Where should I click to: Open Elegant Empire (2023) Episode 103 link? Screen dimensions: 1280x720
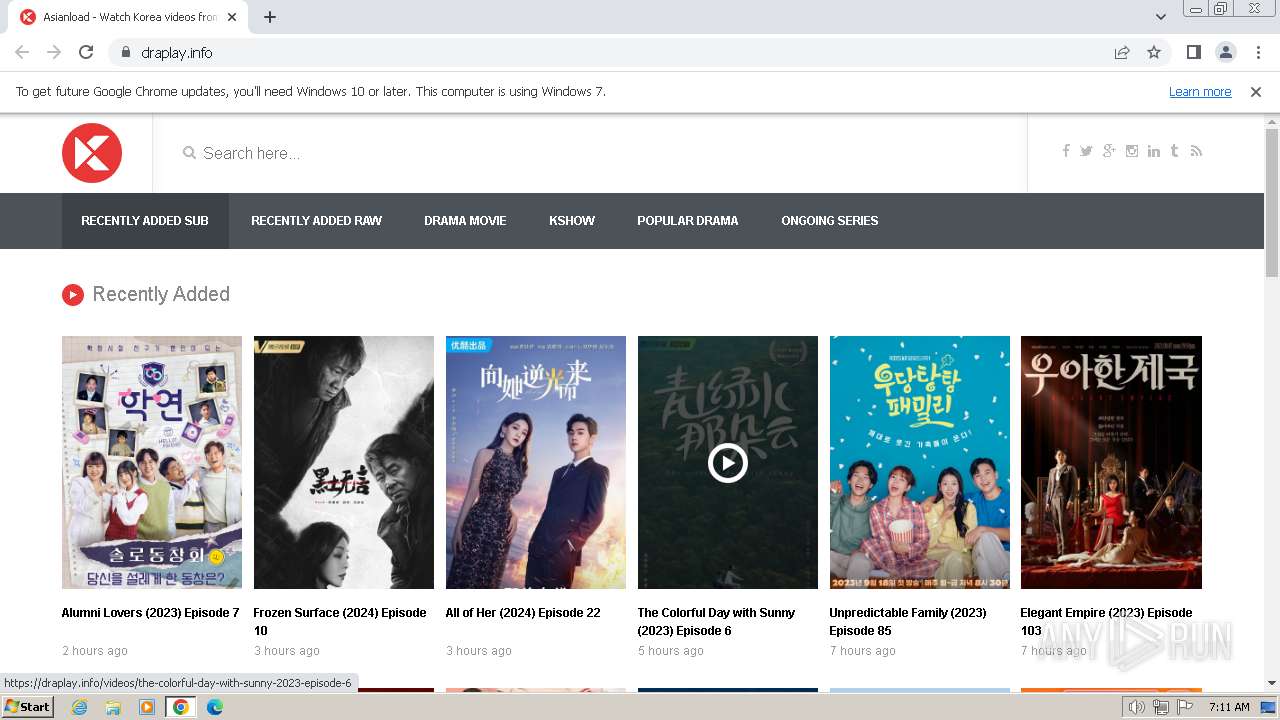tap(1106, 622)
